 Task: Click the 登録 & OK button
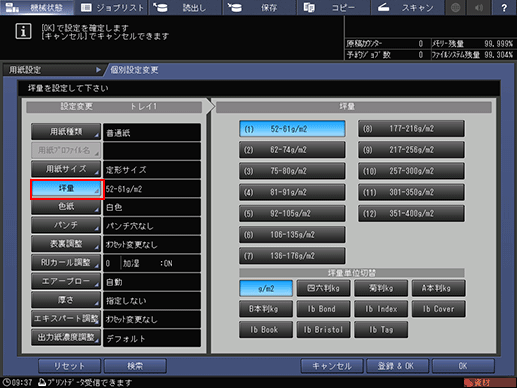click(397, 366)
